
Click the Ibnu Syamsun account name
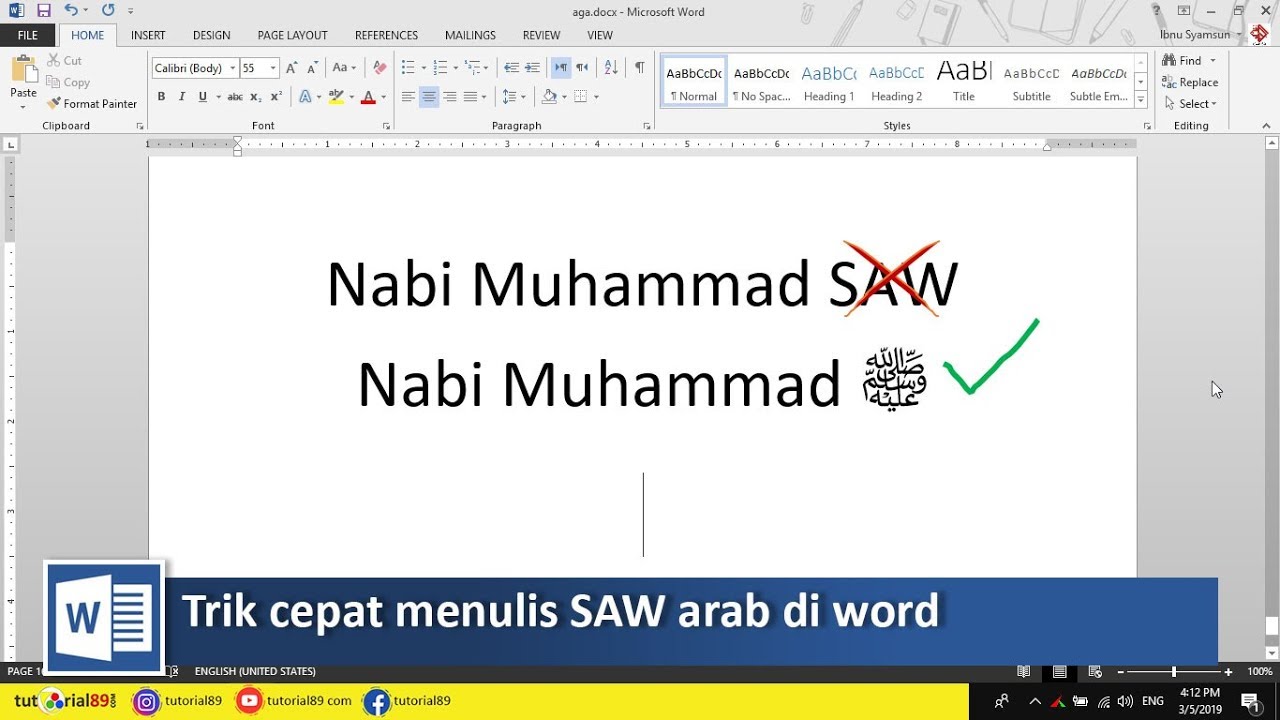click(x=1195, y=35)
